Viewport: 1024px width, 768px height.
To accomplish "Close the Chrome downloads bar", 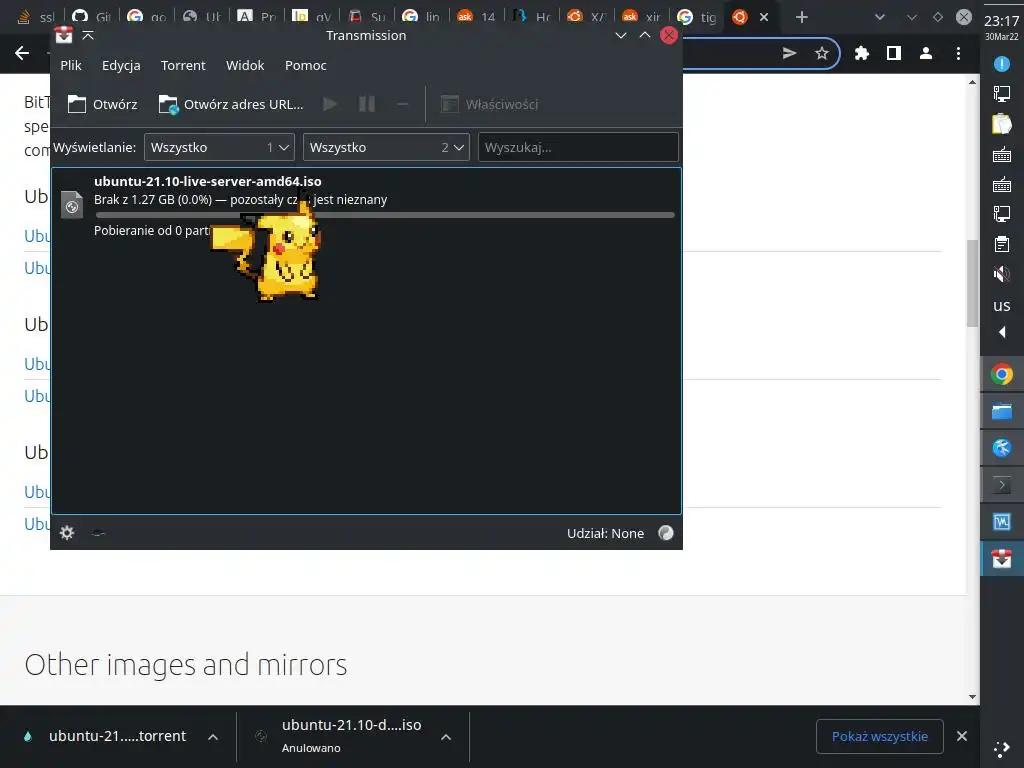I will [962, 736].
